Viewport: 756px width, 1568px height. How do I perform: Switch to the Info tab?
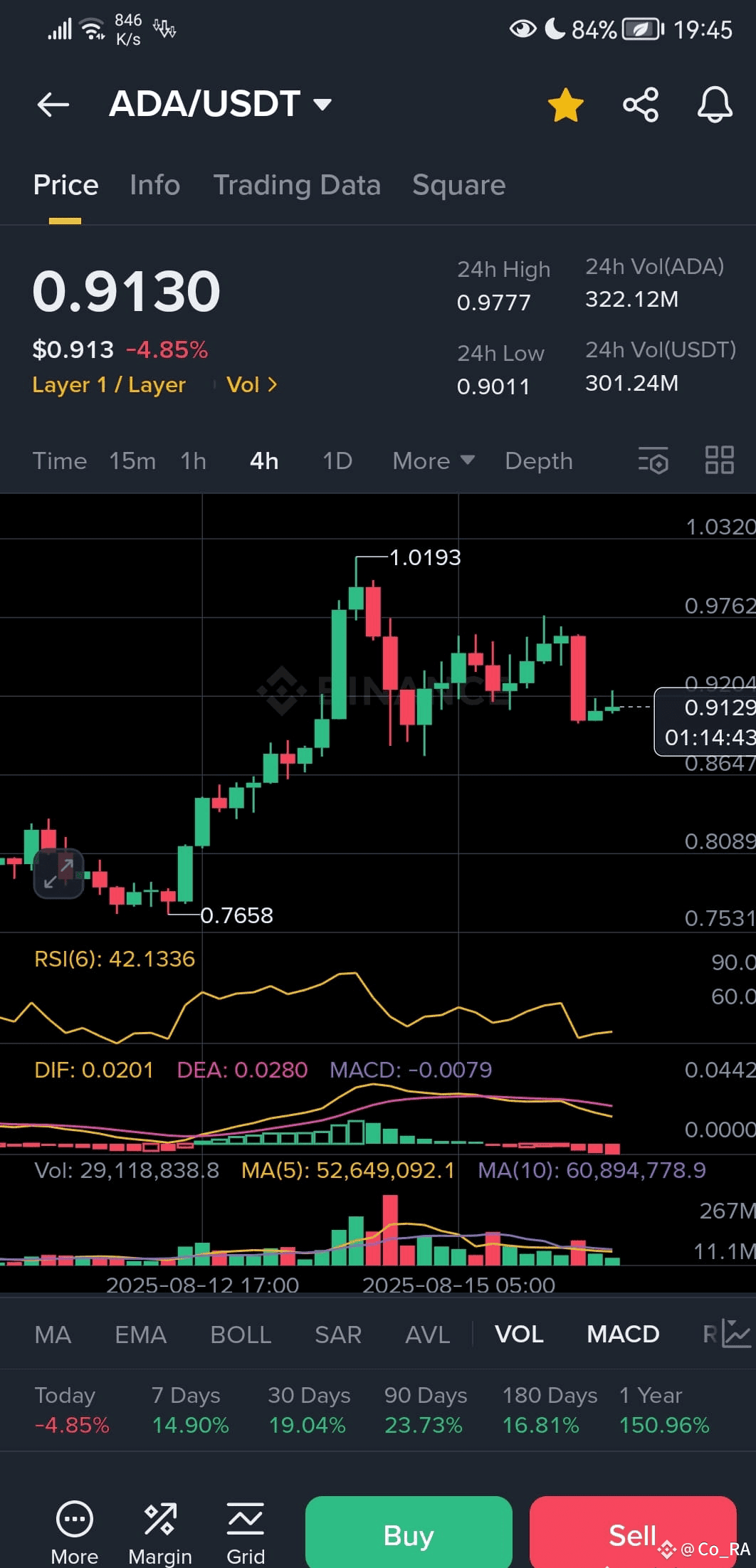point(154,185)
